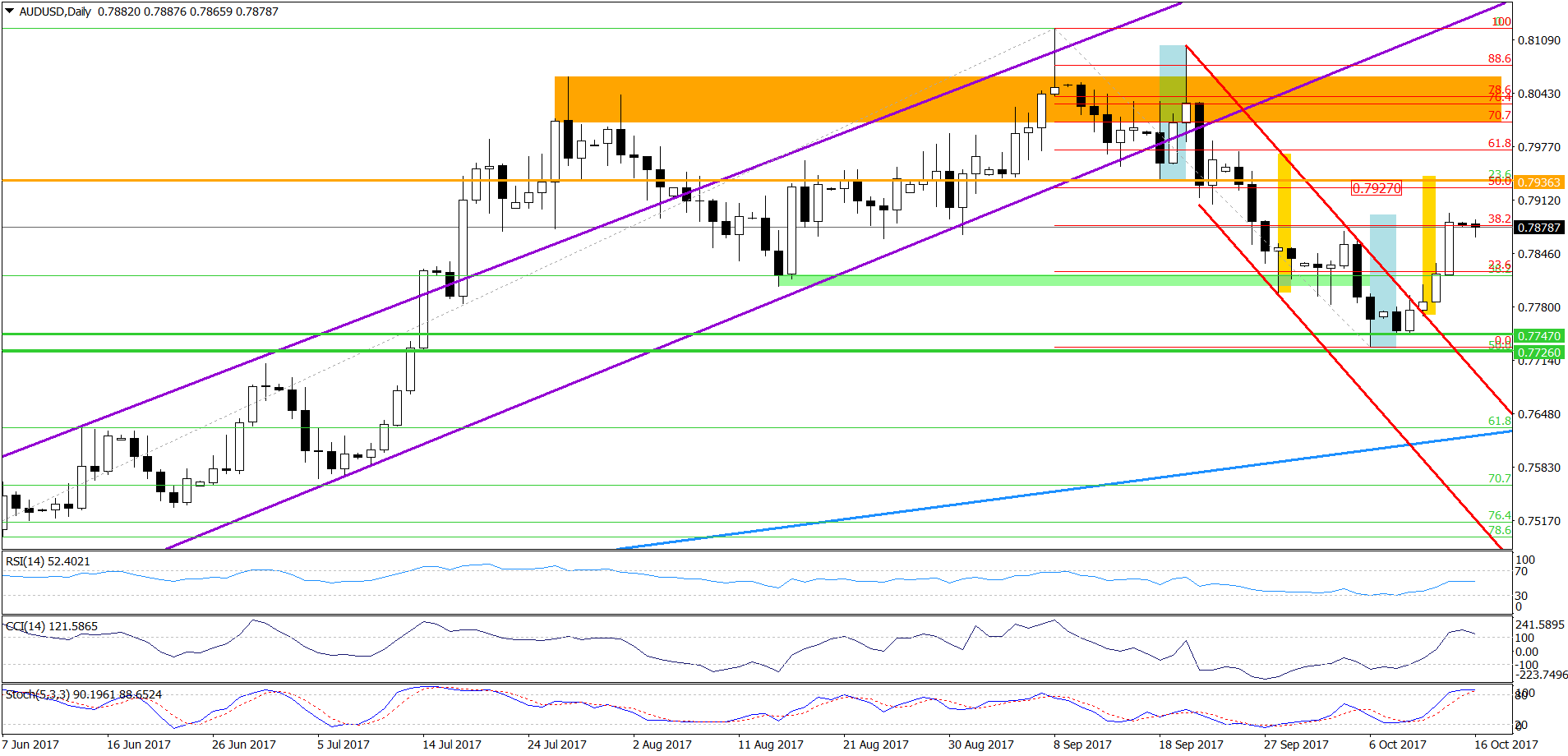Viewport: 1568px width, 756px height.
Task: Click the 18 Sep 2017 date label
Action: pyautogui.click(x=1192, y=744)
